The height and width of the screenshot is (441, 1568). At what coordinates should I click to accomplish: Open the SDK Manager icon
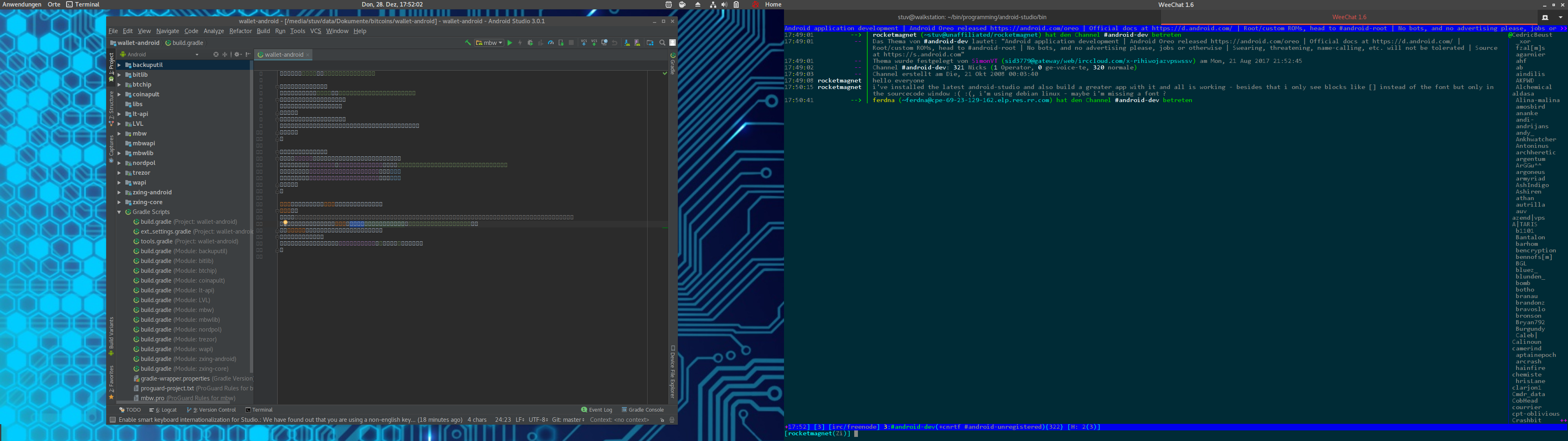(628, 42)
